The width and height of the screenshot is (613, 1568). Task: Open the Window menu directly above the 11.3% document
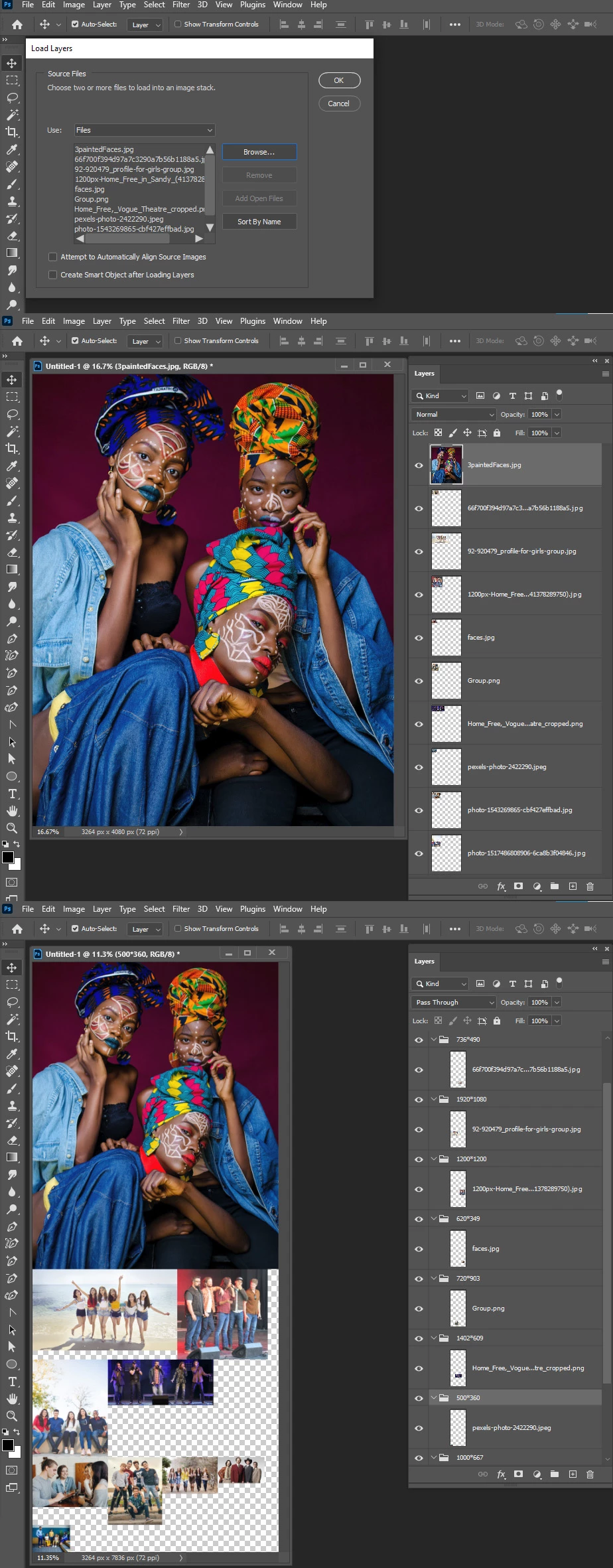pos(288,909)
